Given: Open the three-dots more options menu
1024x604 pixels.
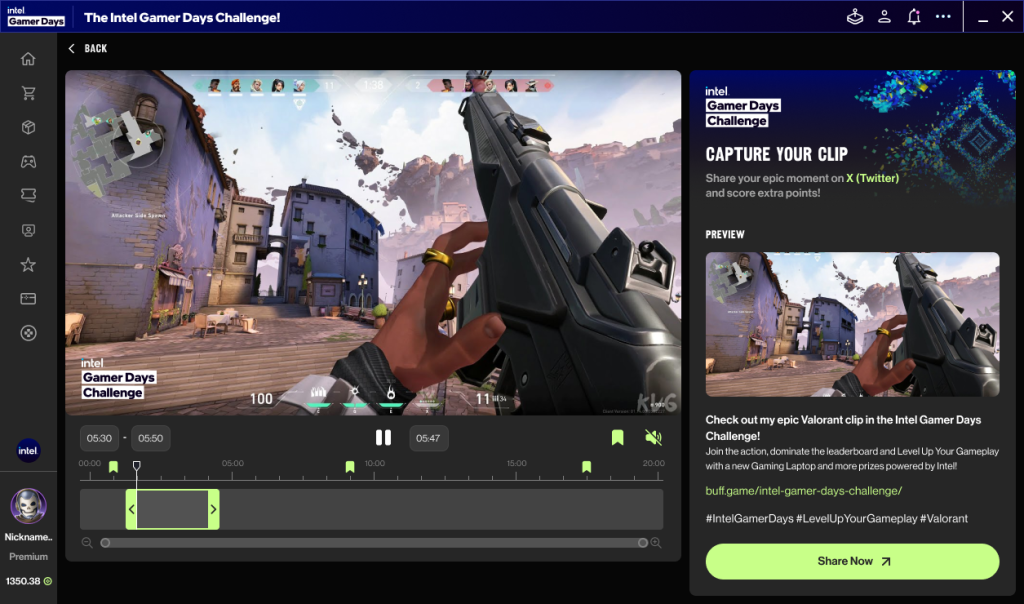Looking at the screenshot, I should (943, 17).
